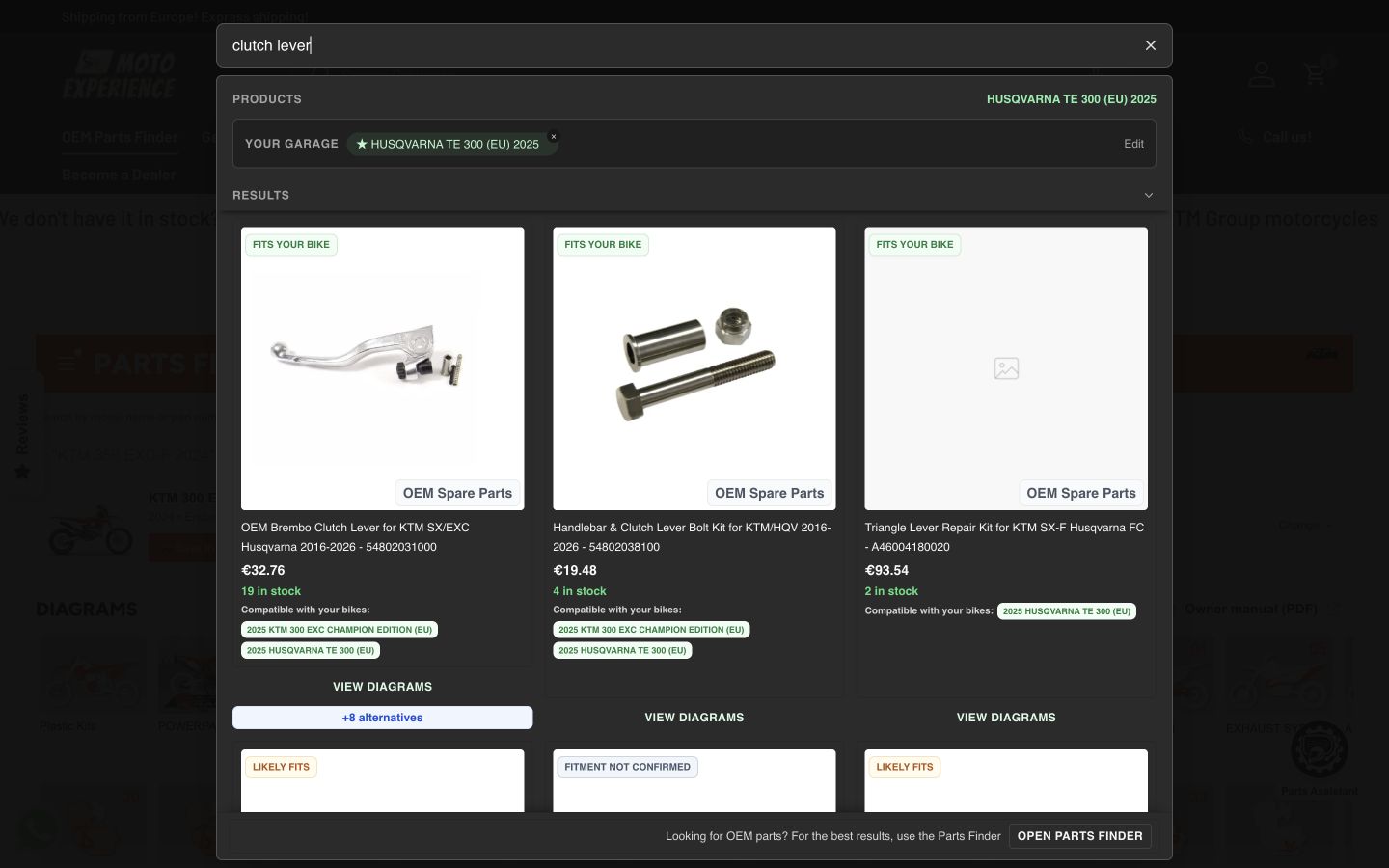Open Become a Dealer menu item

[119, 175]
